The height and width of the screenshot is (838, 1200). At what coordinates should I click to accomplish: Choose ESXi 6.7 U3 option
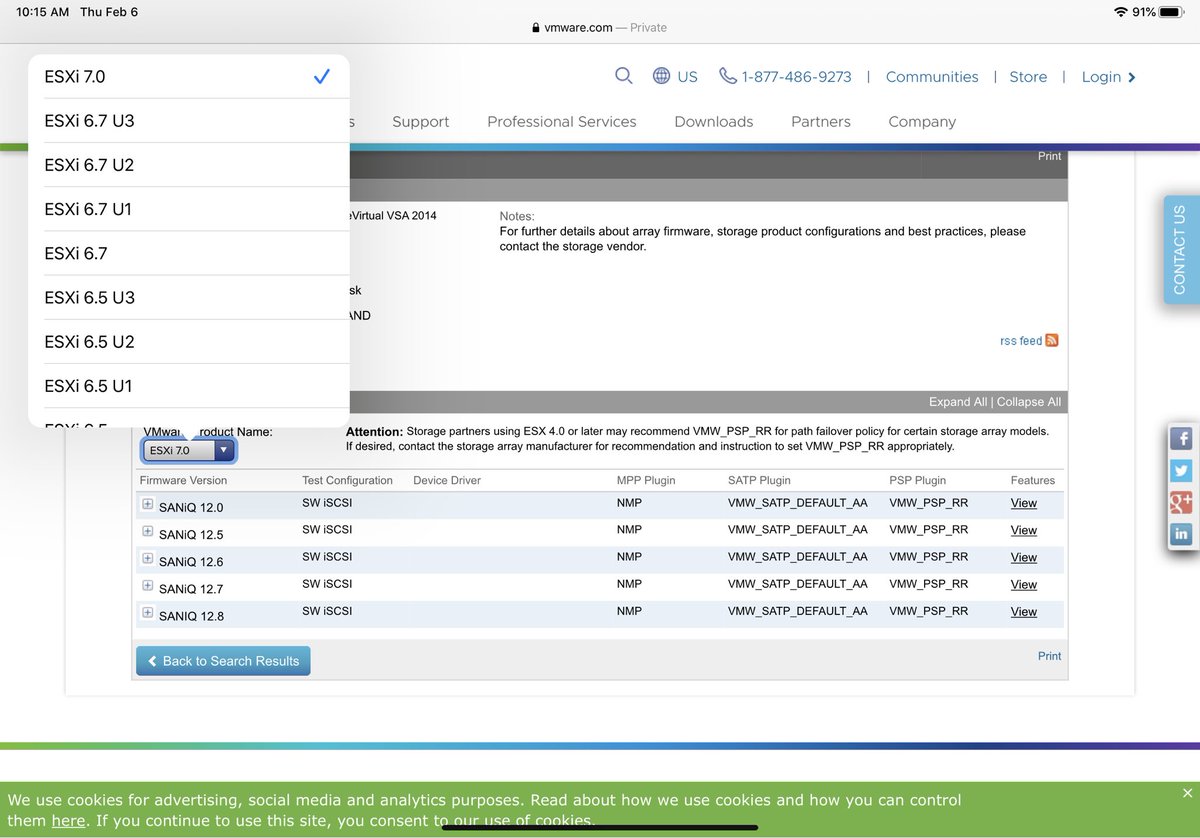[x=189, y=121]
